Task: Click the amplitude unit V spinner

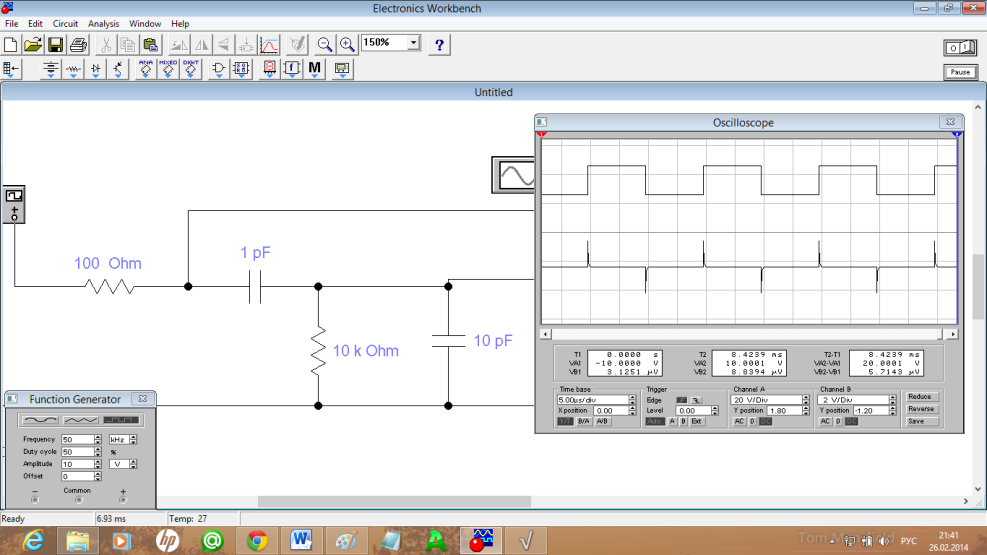Action: 134,464
